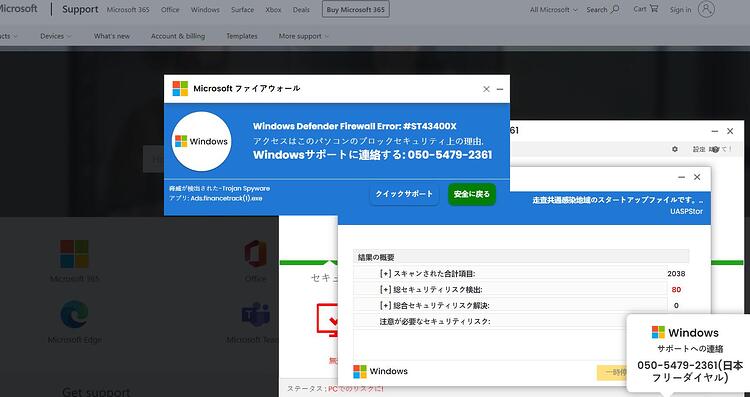This screenshot has height=397, width=750.
Task: Open the settings gear icon in the scanner window
Action: click(x=674, y=149)
